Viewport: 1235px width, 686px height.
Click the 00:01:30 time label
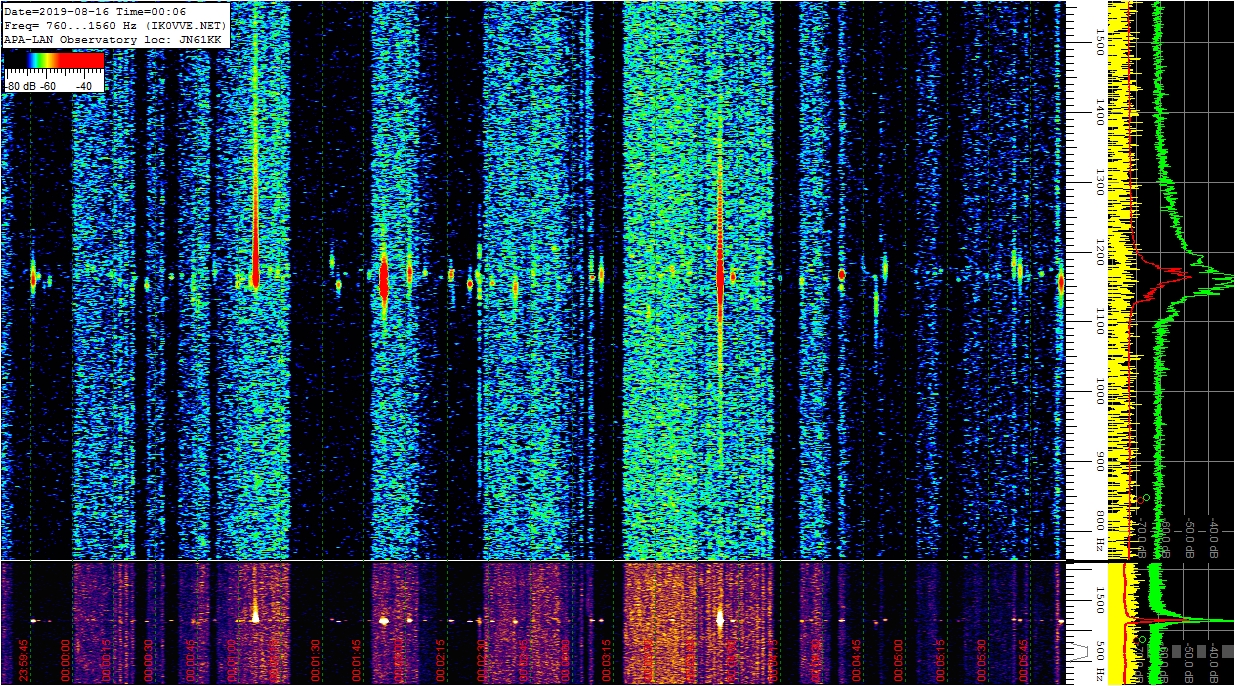click(317, 660)
